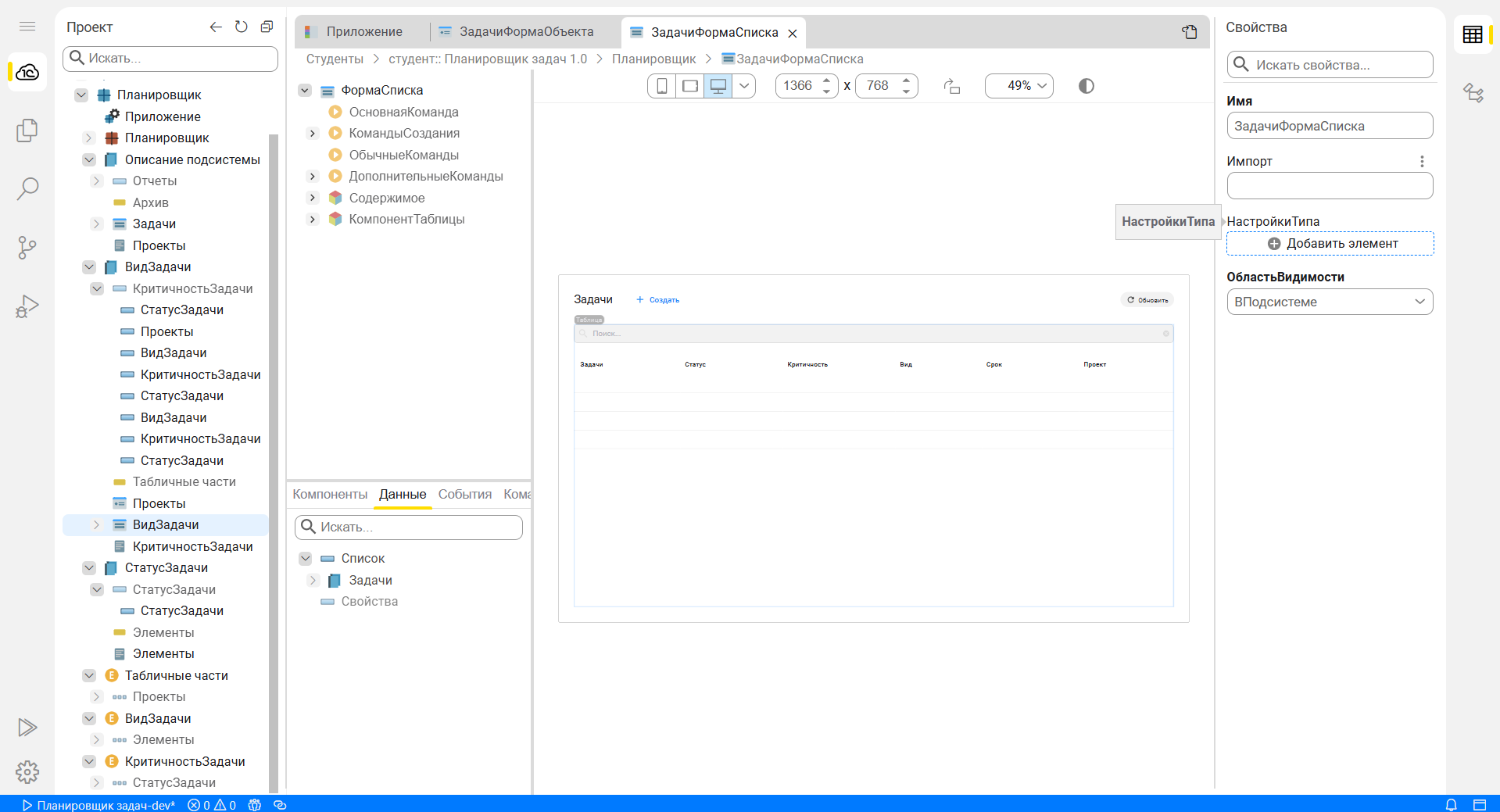Open the settings gear in left sidebar

click(27, 772)
